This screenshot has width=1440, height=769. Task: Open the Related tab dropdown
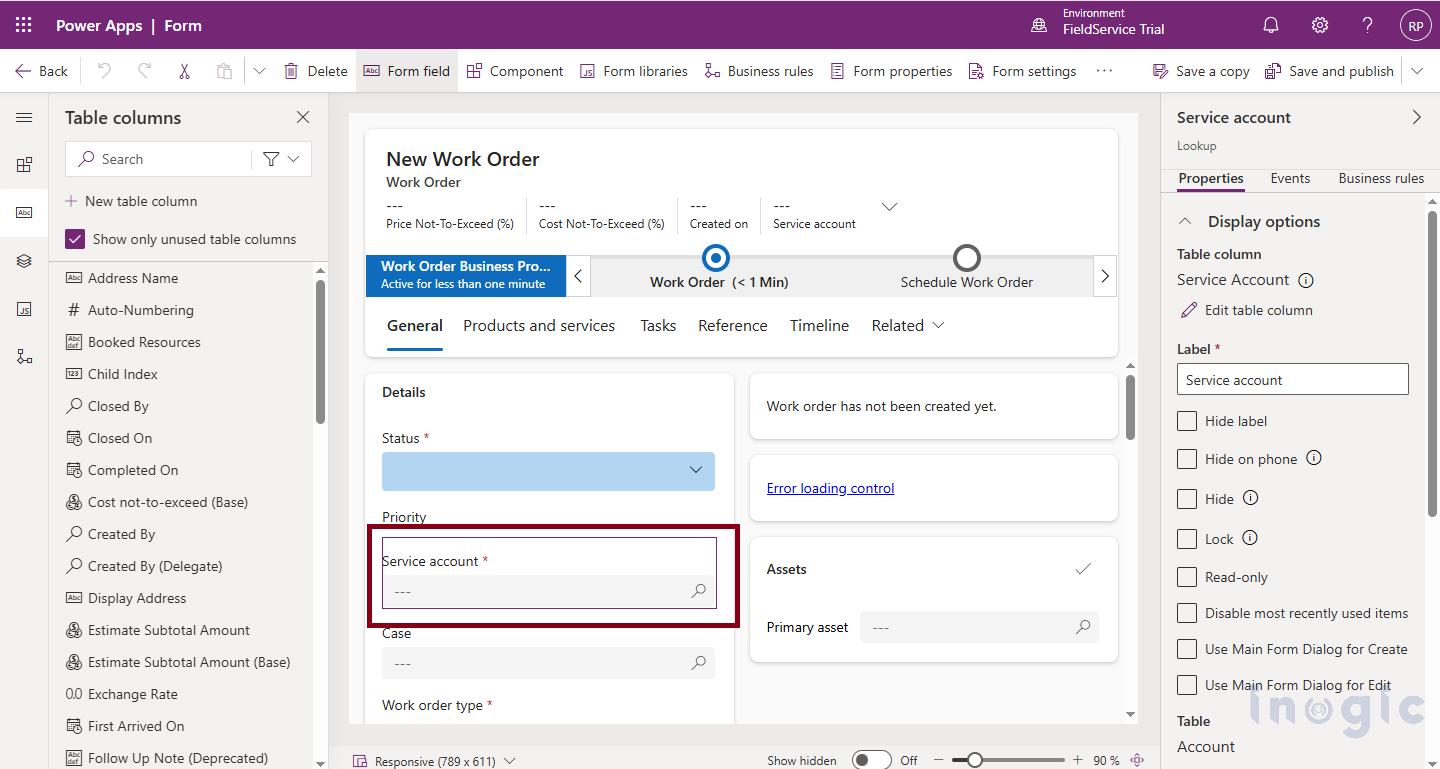908,325
